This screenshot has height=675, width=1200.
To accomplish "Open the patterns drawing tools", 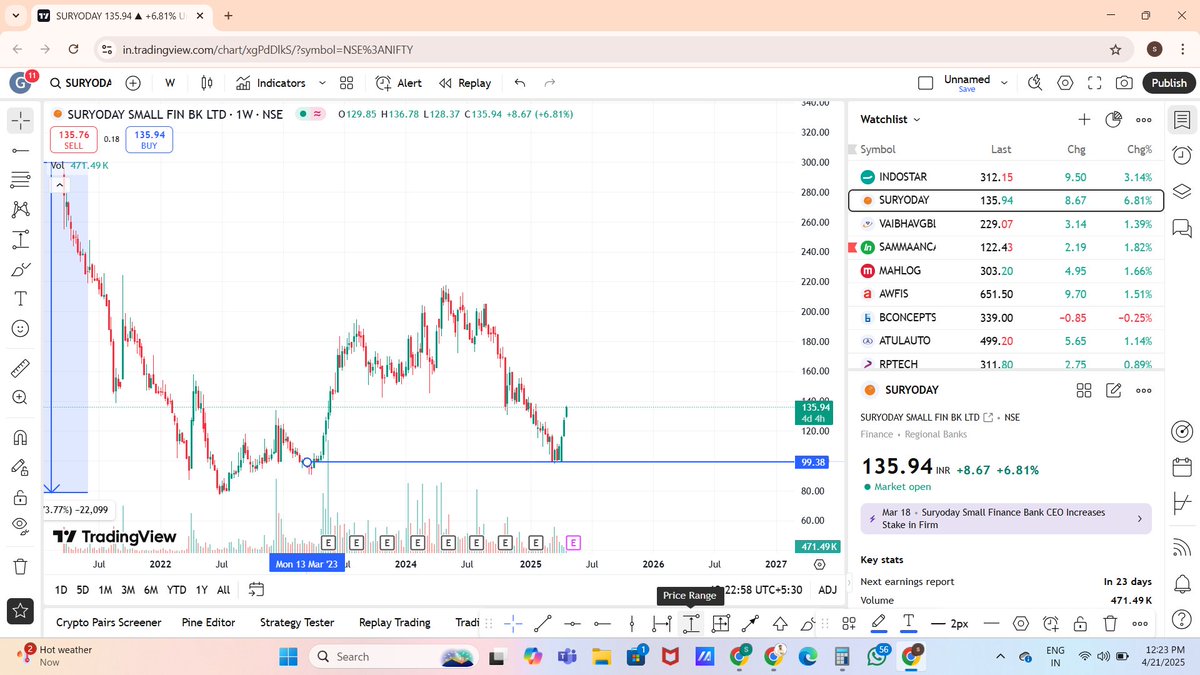I will coord(20,210).
